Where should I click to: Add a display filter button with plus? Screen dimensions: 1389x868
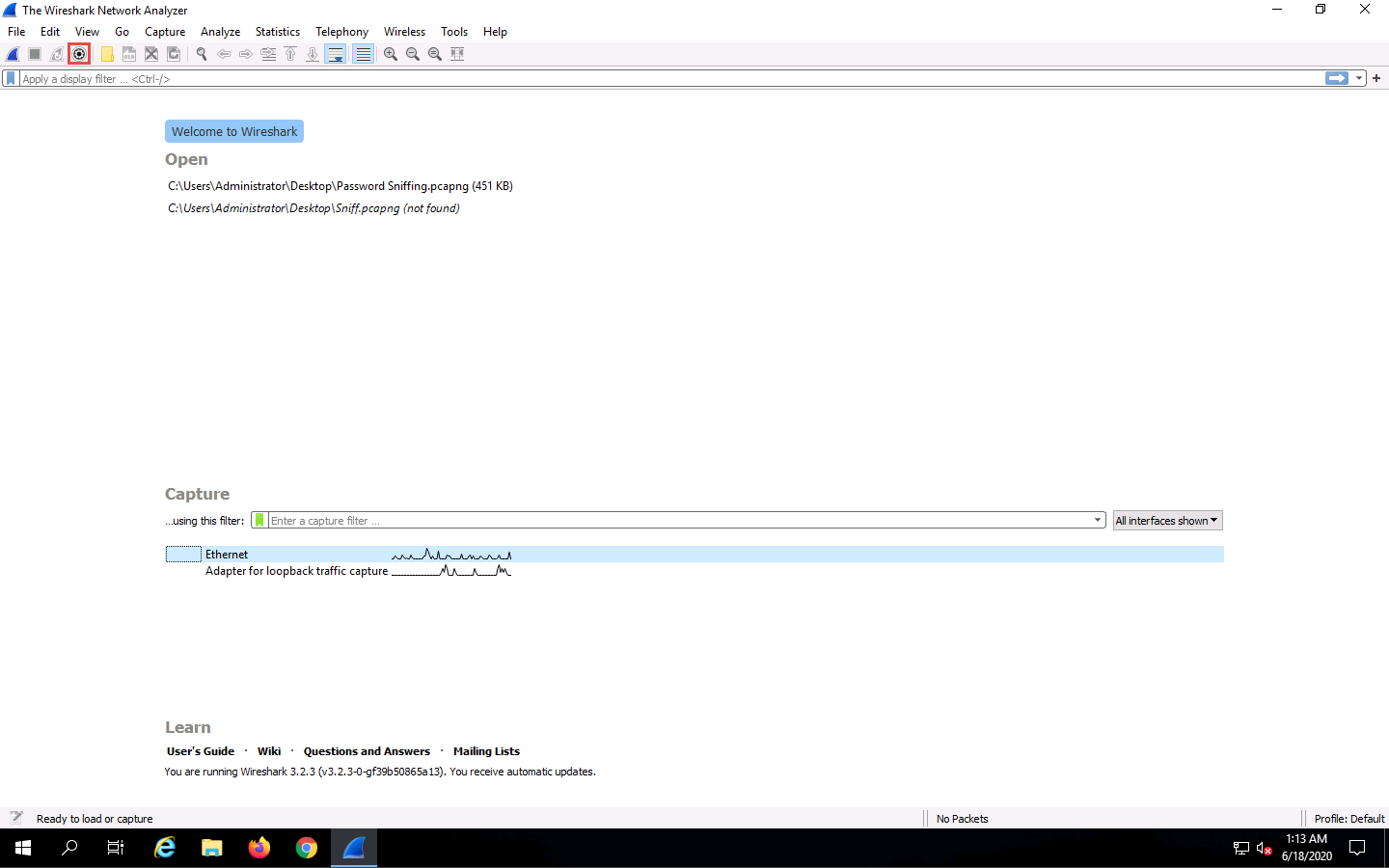[1376, 78]
